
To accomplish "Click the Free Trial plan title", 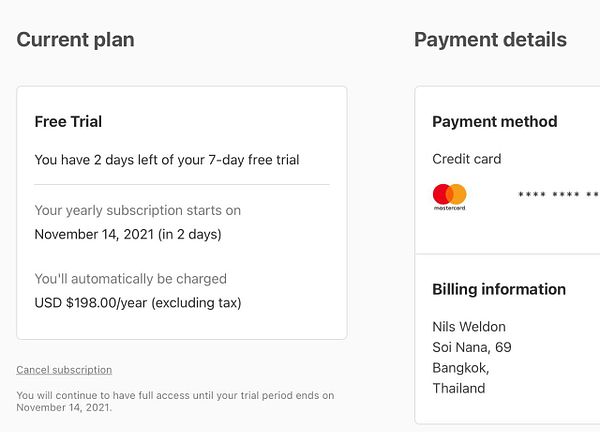I will 68,122.
